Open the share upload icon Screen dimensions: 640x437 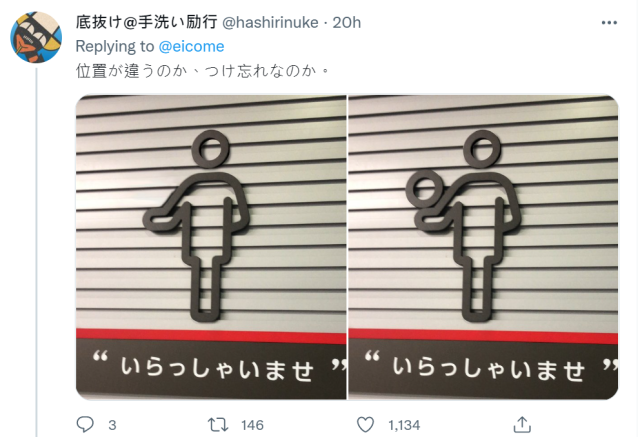[x=522, y=425]
